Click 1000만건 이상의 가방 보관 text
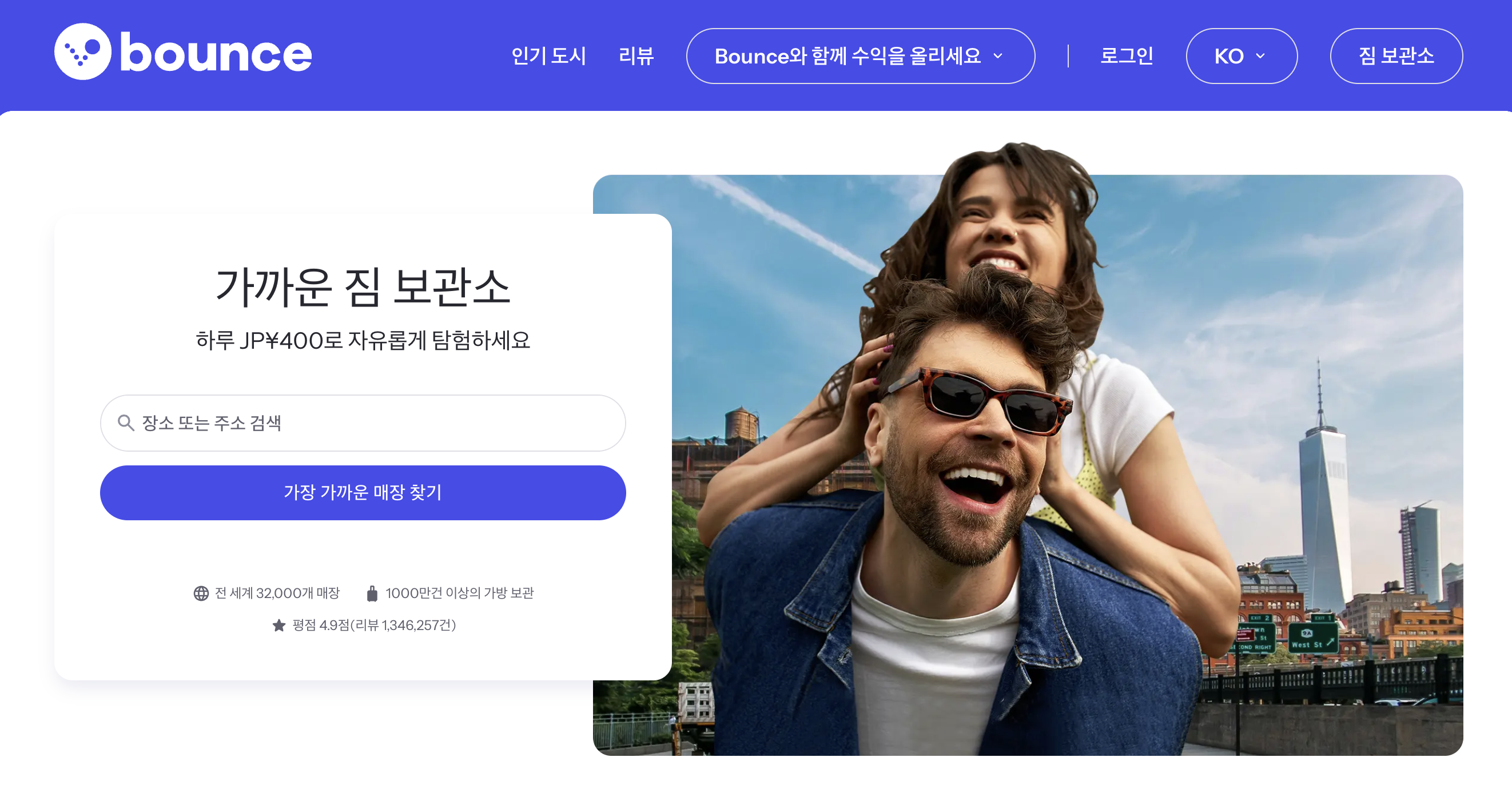The height and width of the screenshot is (797, 1512). pyautogui.click(x=459, y=593)
